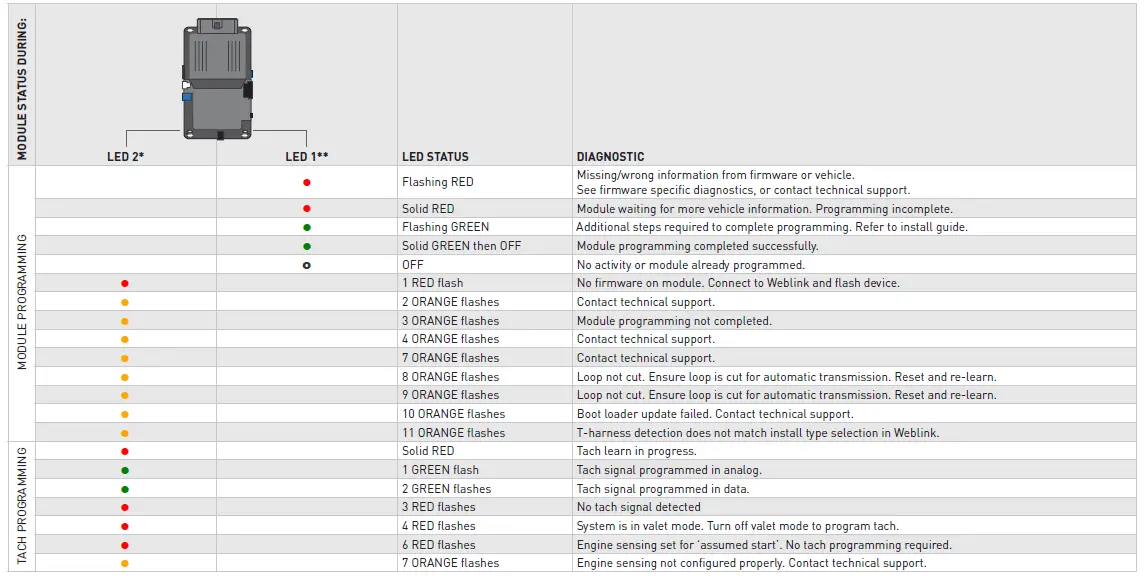Select the LED STATUS column header
Image resolution: width=1144 pixels, height=576 pixels.
click(x=435, y=157)
